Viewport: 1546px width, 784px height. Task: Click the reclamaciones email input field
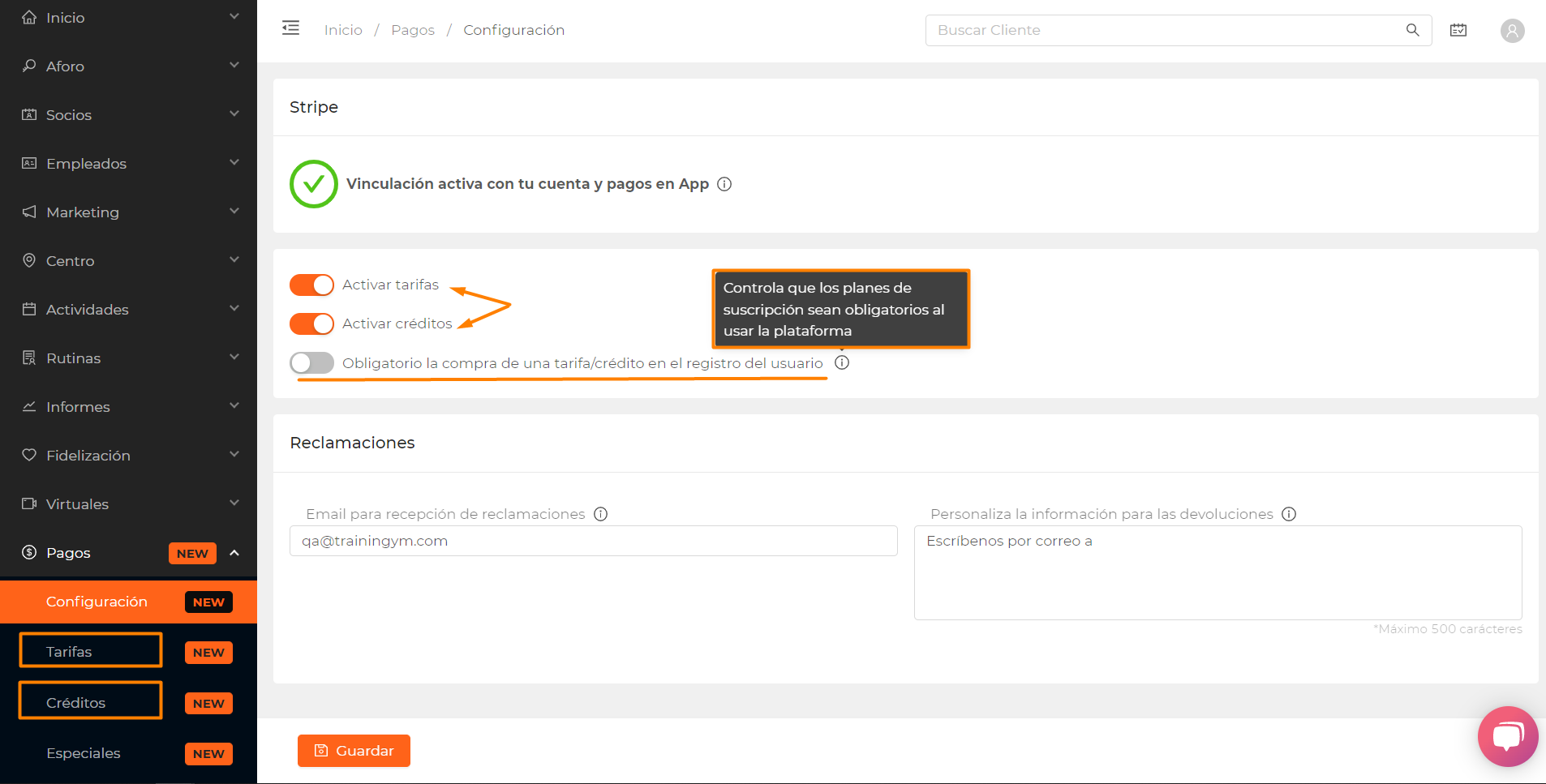(594, 541)
